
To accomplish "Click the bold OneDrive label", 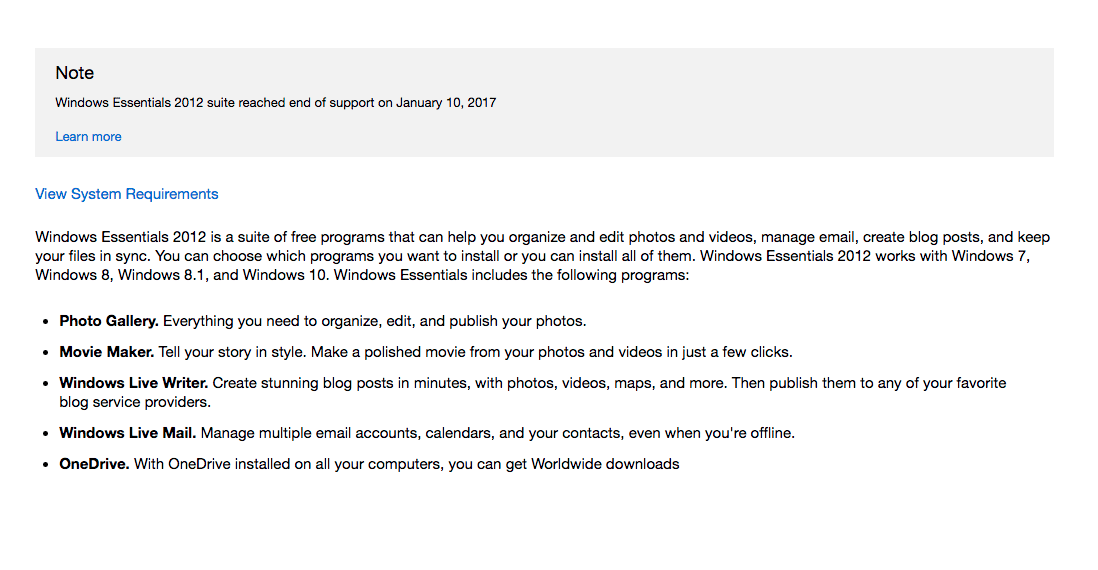I will pyautogui.click(x=94, y=464).
